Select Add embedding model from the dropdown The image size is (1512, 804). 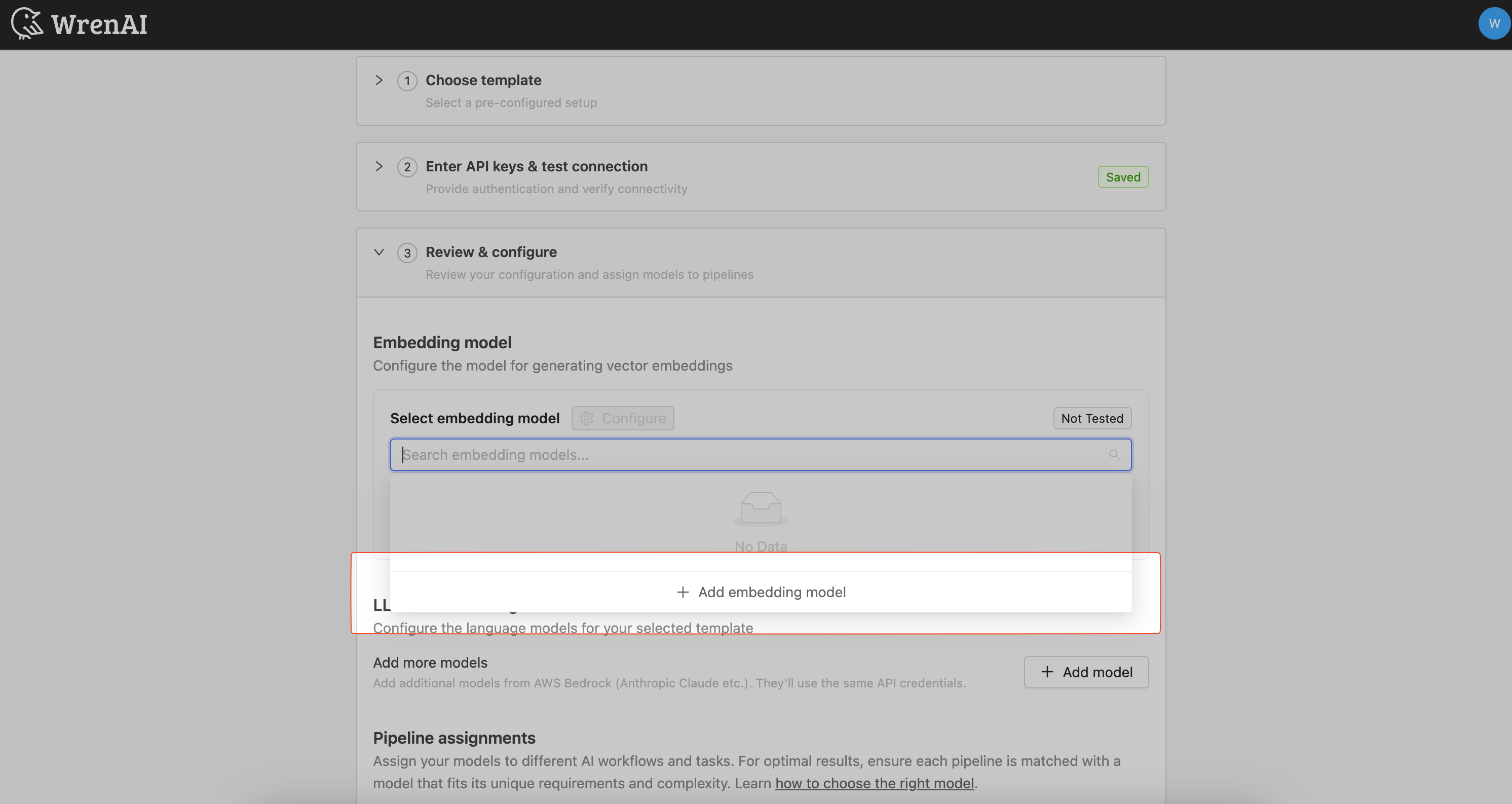(x=761, y=592)
